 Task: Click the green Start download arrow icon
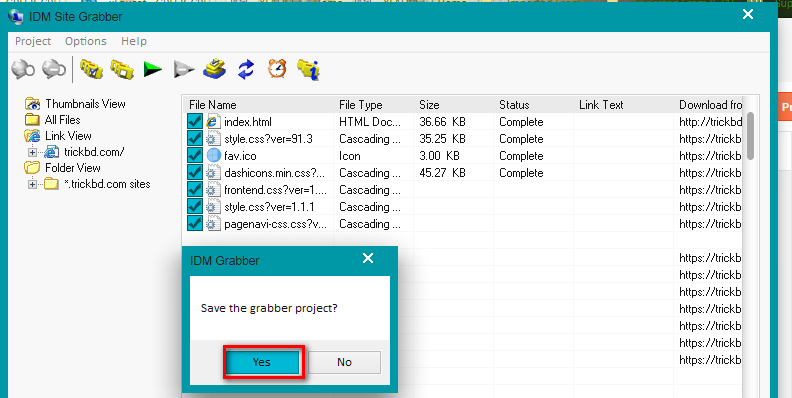[x=153, y=69]
